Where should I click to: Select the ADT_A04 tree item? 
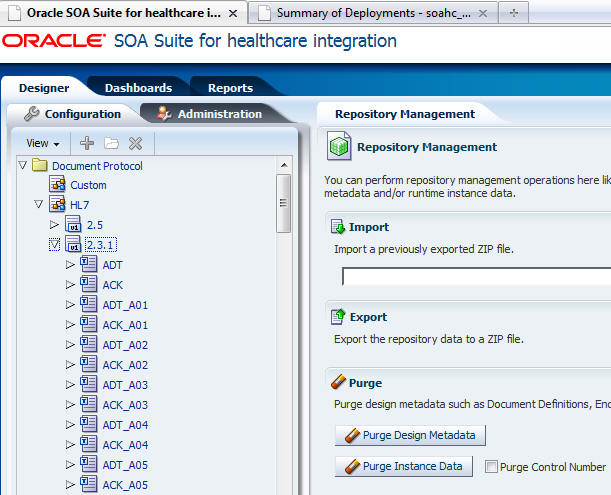pos(125,425)
